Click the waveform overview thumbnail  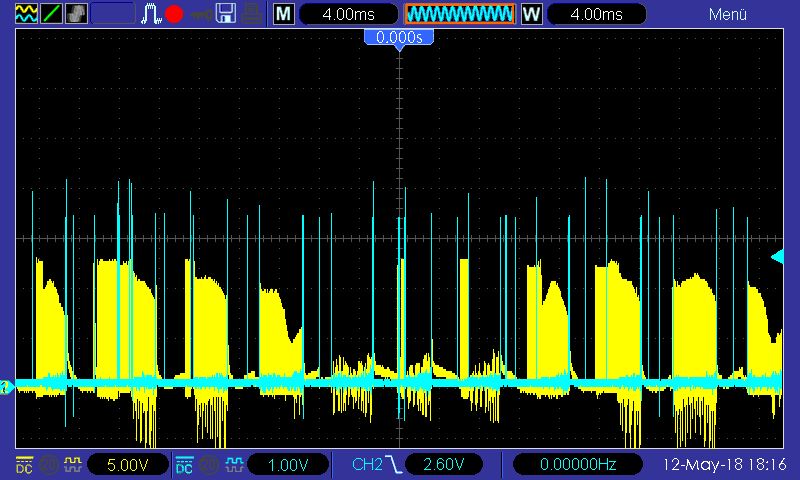coord(459,14)
